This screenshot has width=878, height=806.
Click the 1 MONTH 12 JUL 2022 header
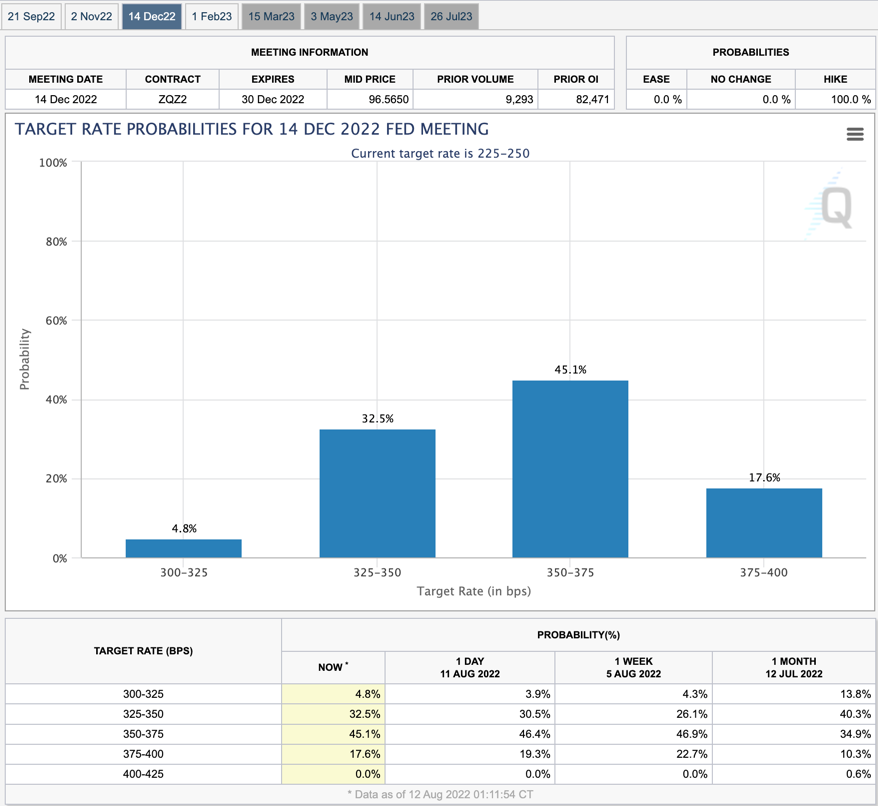coord(793,667)
